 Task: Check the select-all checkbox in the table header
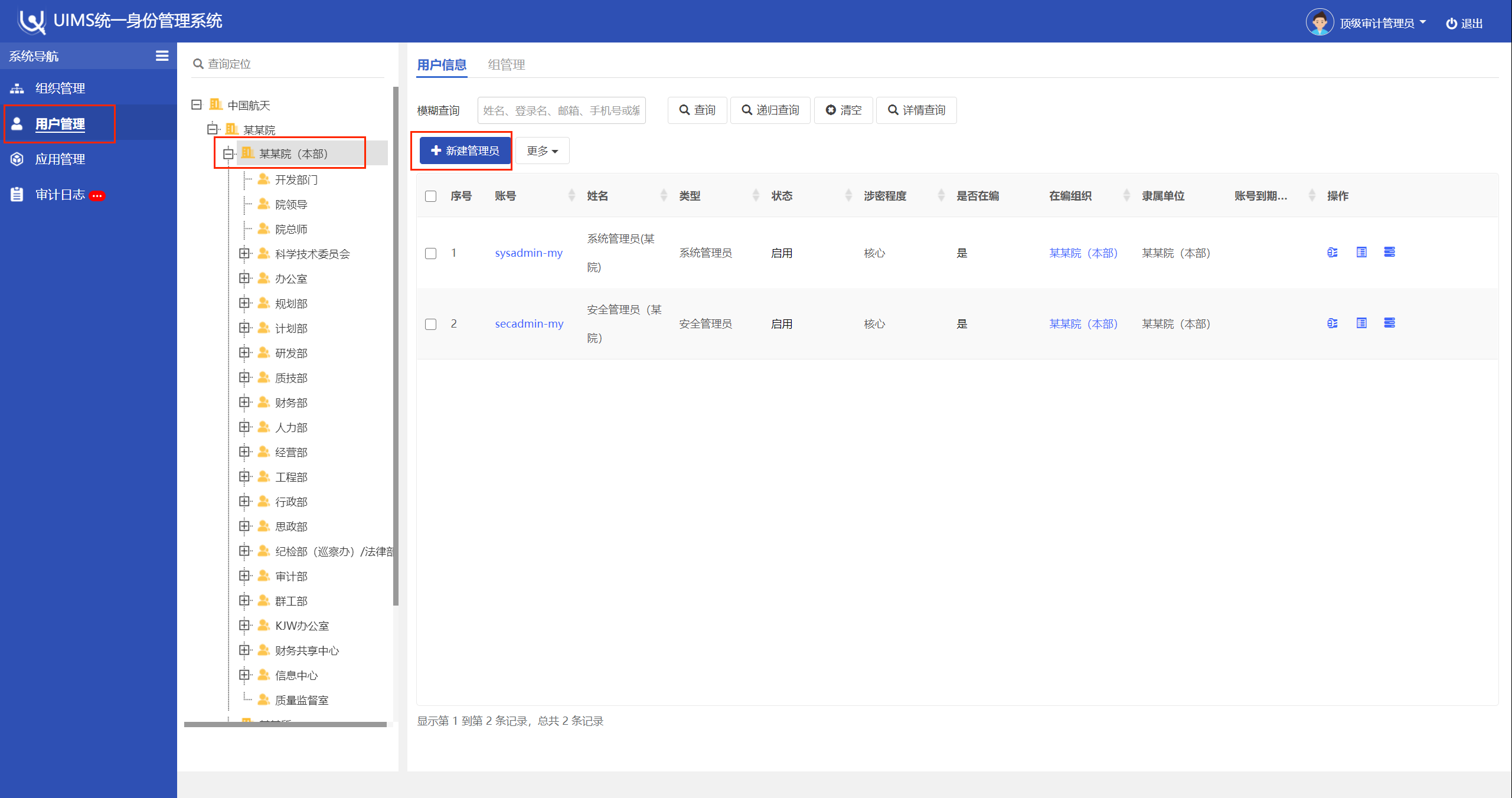click(430, 197)
